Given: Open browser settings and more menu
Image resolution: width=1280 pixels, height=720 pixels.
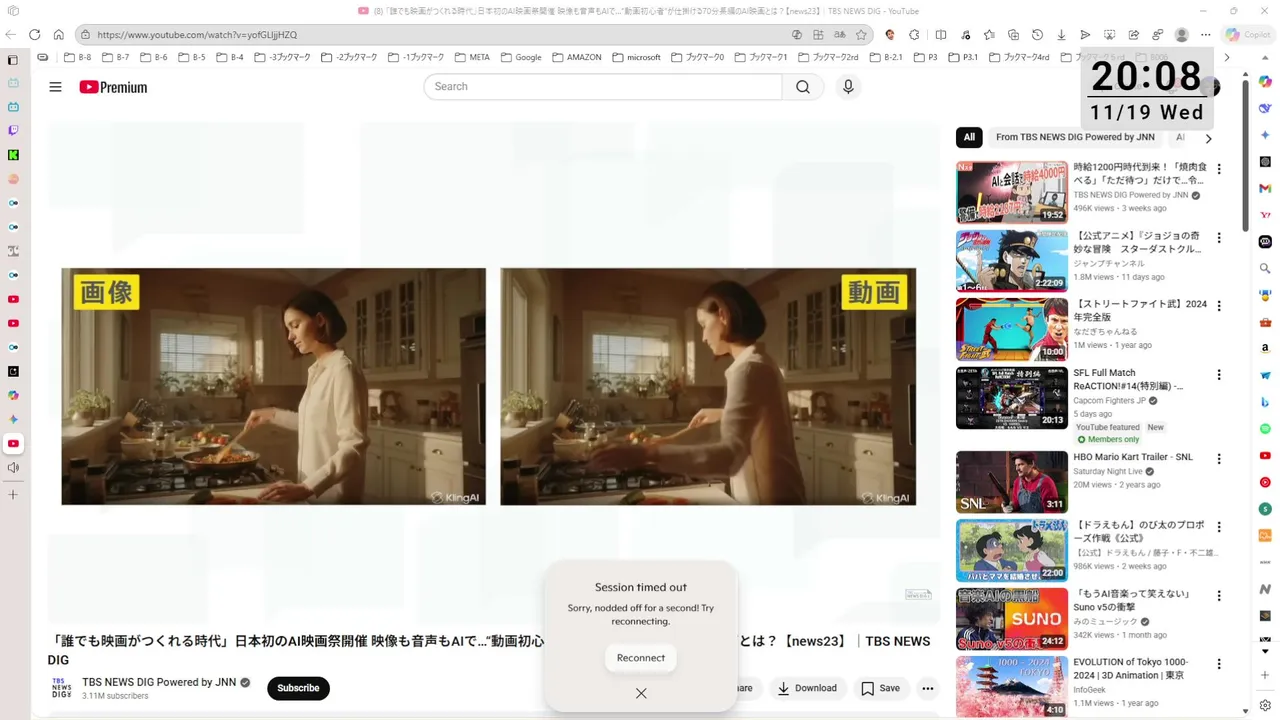Looking at the screenshot, I should pos(1205,34).
